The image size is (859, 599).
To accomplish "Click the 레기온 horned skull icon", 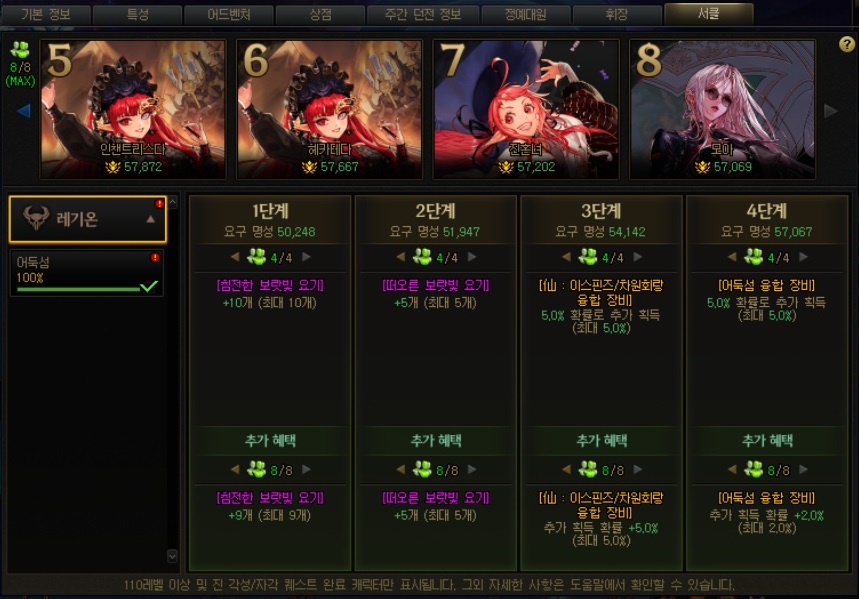I will 36,218.
